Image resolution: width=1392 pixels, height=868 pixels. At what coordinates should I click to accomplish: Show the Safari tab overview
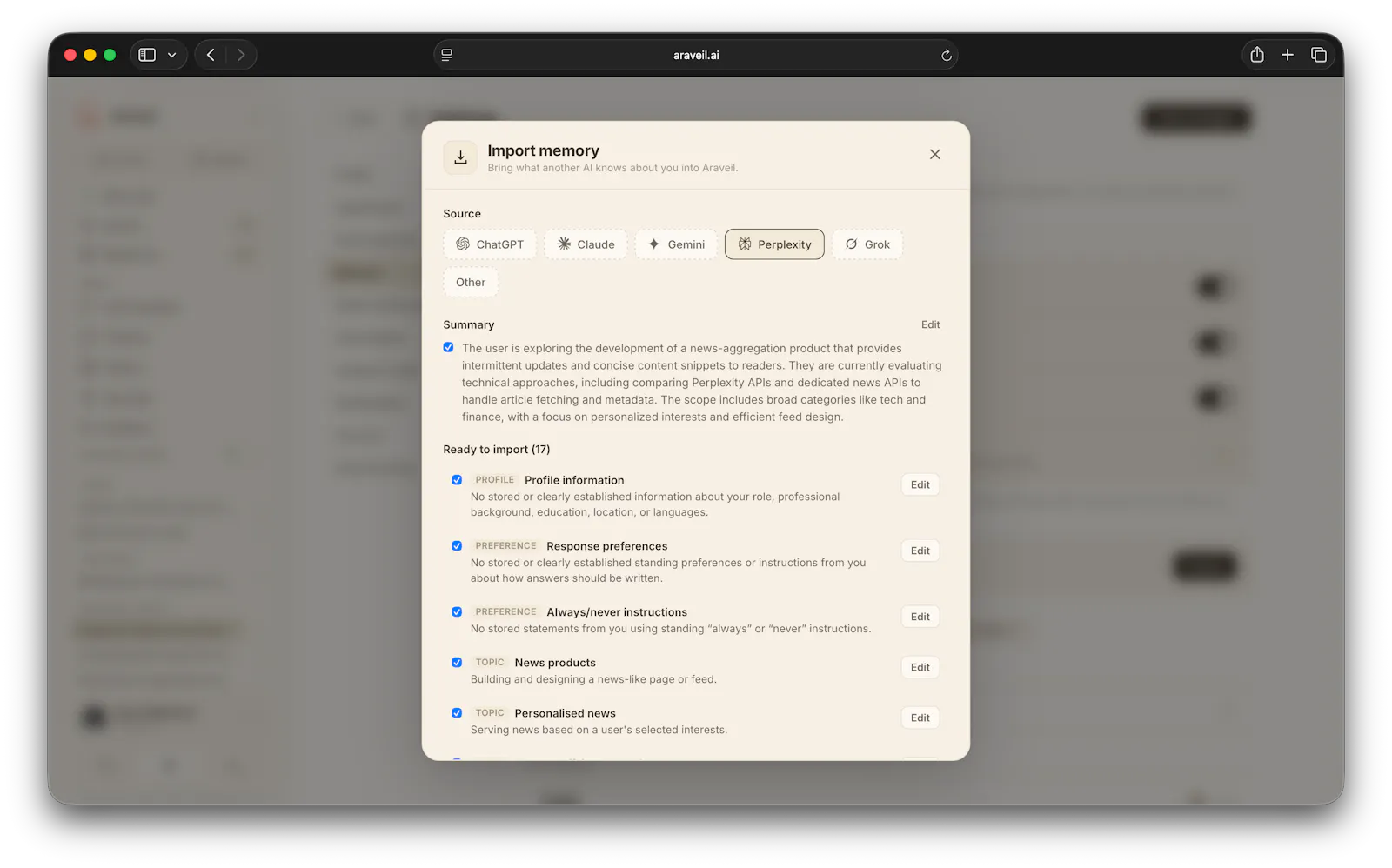click(x=1319, y=55)
